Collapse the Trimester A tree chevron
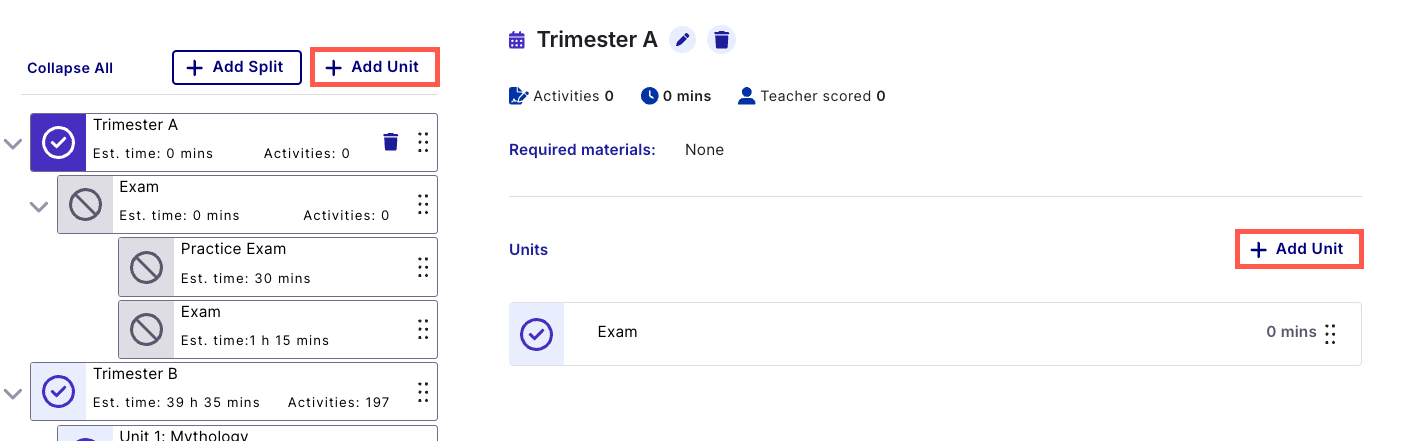1404x441 pixels. [12, 143]
